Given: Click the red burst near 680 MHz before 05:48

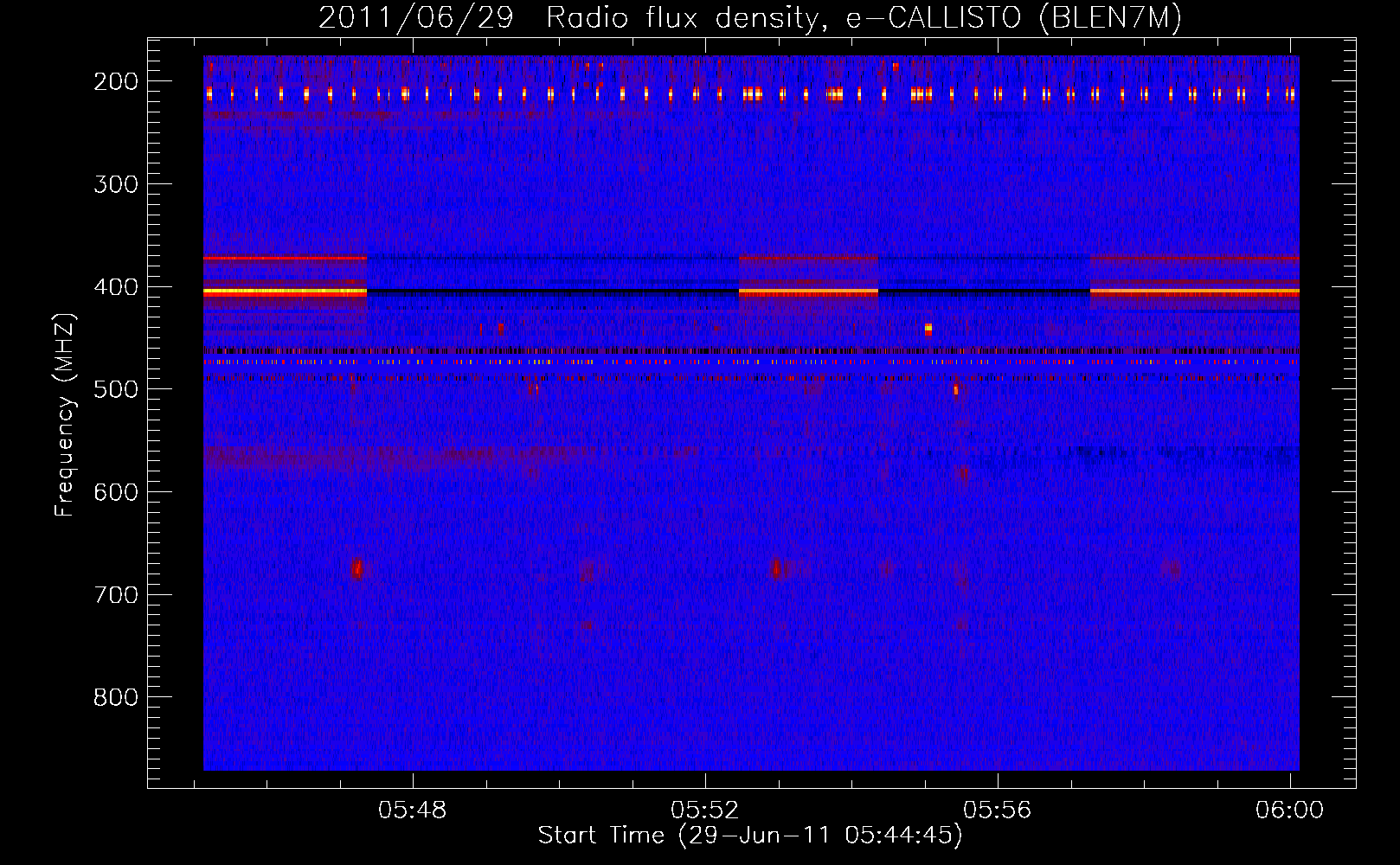Looking at the screenshot, I should tap(356, 568).
